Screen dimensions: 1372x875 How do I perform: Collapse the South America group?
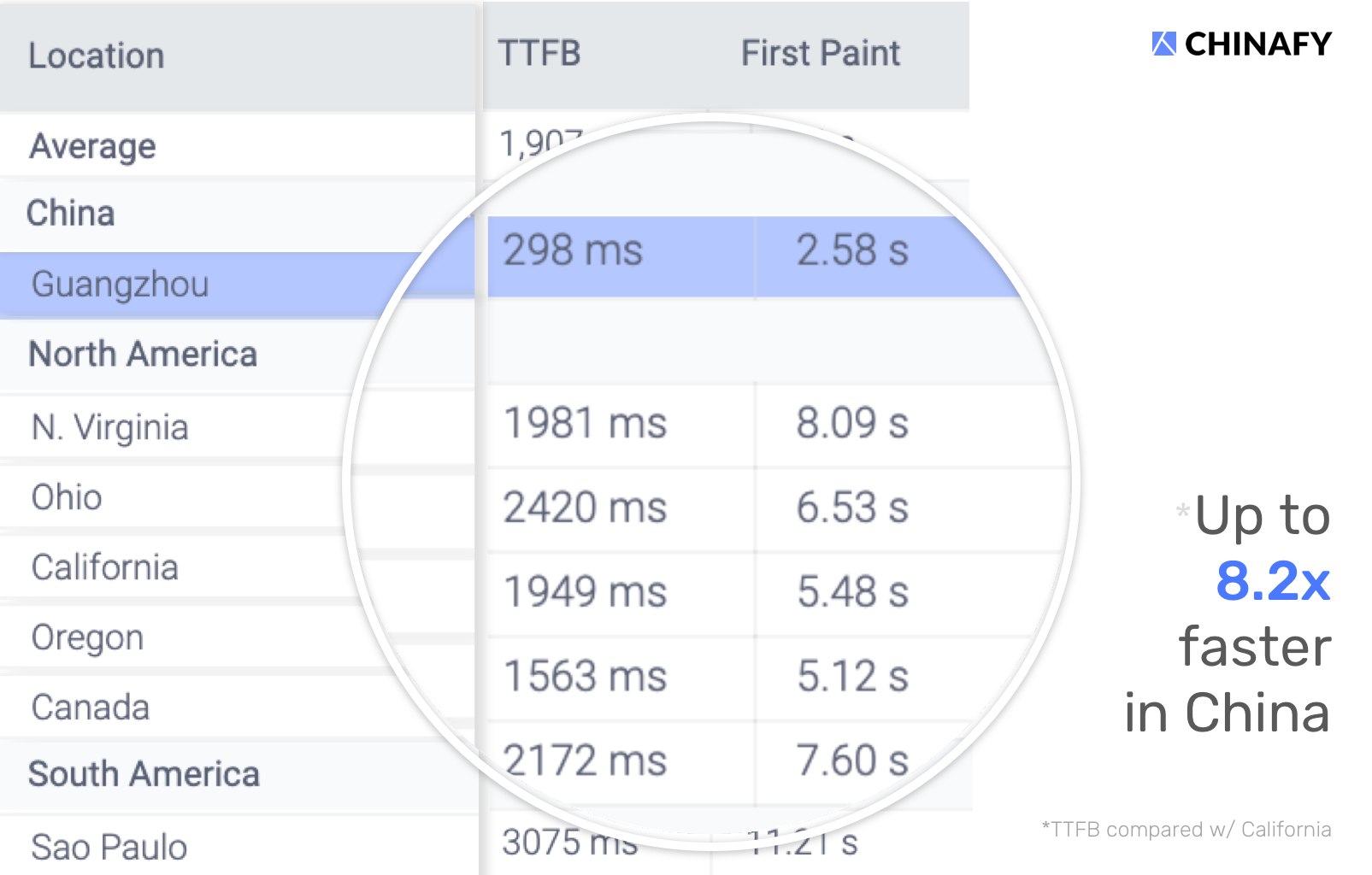click(x=144, y=774)
